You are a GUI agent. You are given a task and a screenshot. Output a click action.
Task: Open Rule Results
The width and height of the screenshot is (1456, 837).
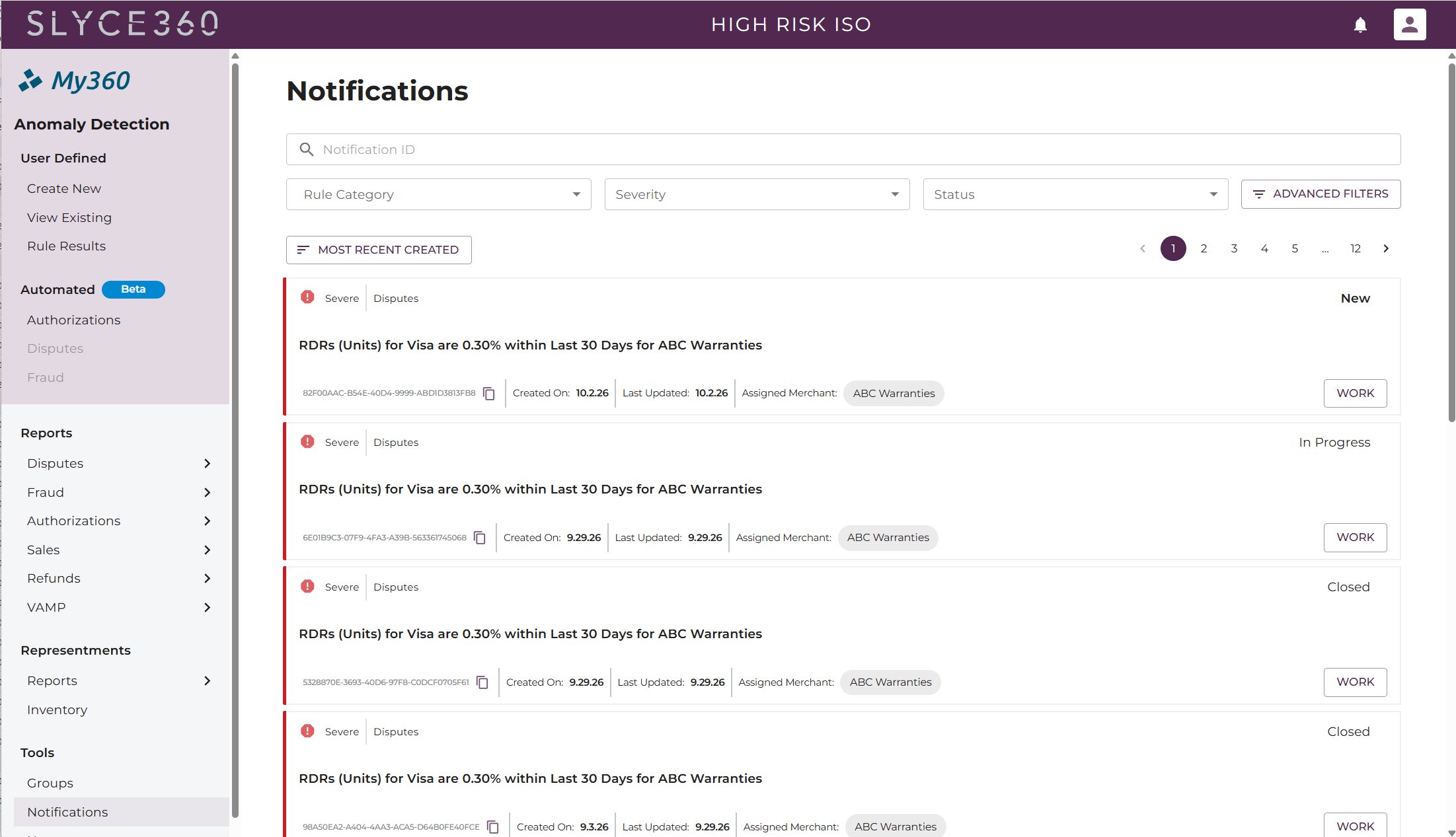coord(66,246)
